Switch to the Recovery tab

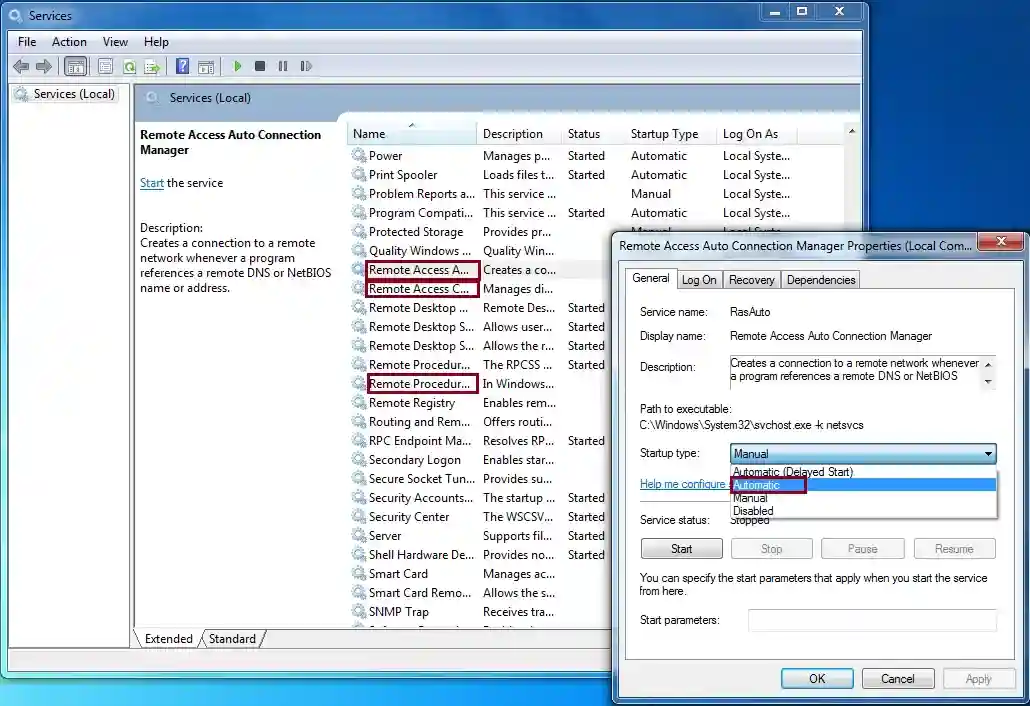[751, 279]
